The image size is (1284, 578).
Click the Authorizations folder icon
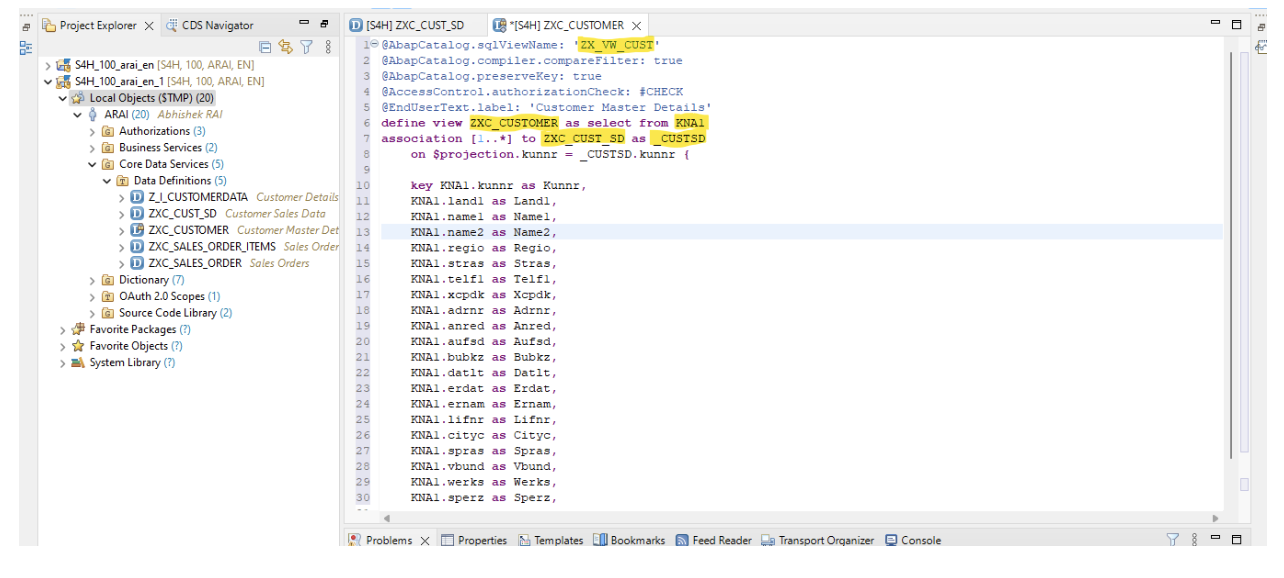point(107,131)
